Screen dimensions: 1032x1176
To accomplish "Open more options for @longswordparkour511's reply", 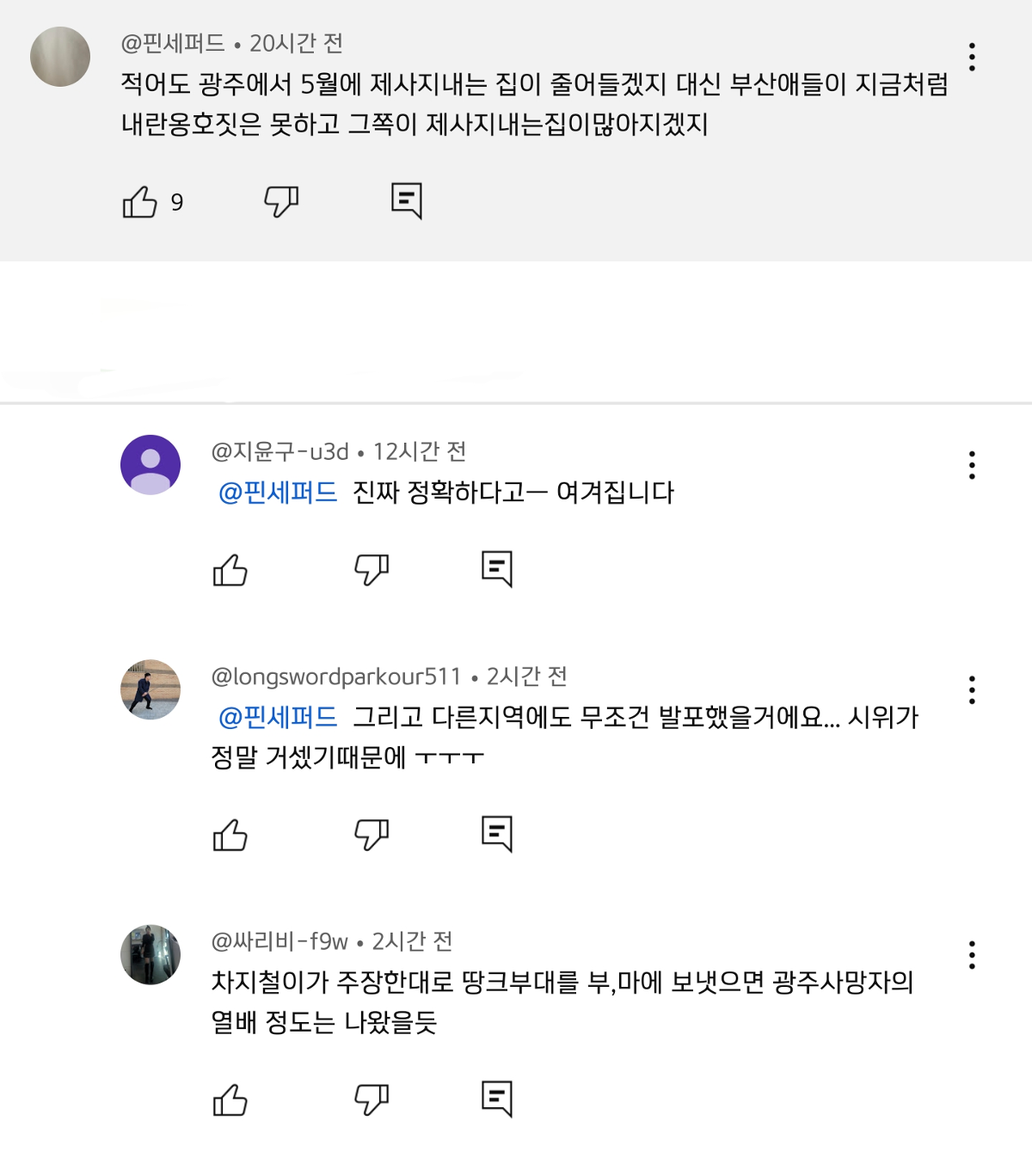I will coord(972,689).
